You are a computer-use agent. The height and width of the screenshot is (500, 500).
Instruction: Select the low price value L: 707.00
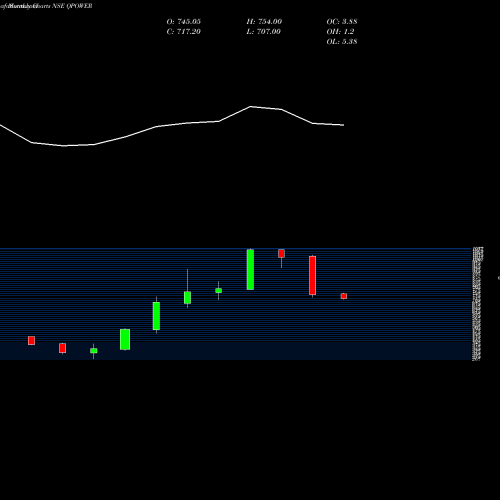pos(264,32)
